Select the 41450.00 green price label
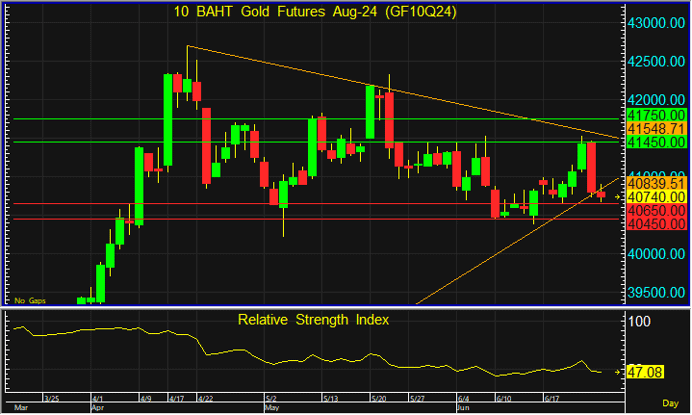692x415 pixels. [x=657, y=142]
